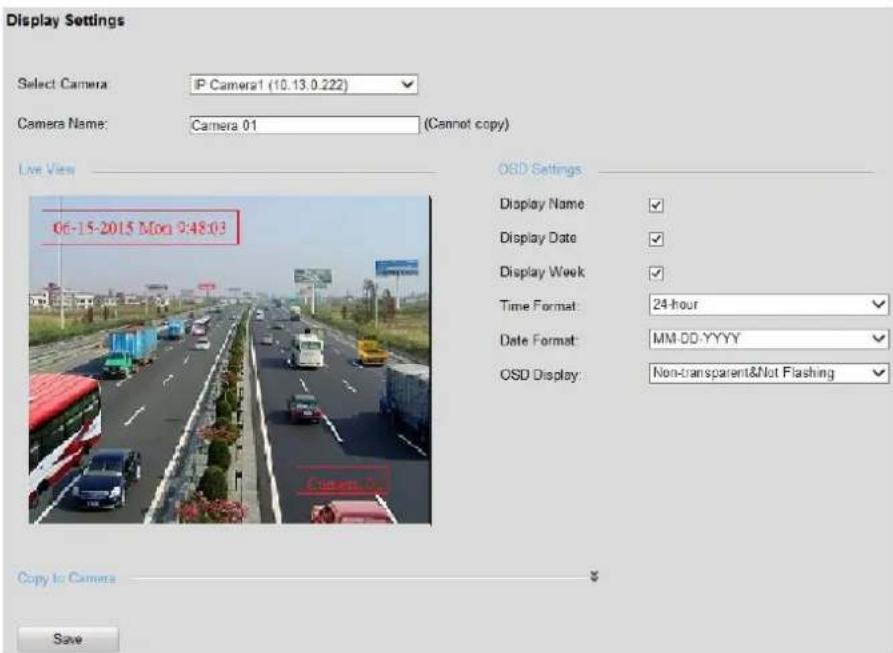This screenshot has width=893, height=653.
Task: Click the Save button
Action: 68,639
